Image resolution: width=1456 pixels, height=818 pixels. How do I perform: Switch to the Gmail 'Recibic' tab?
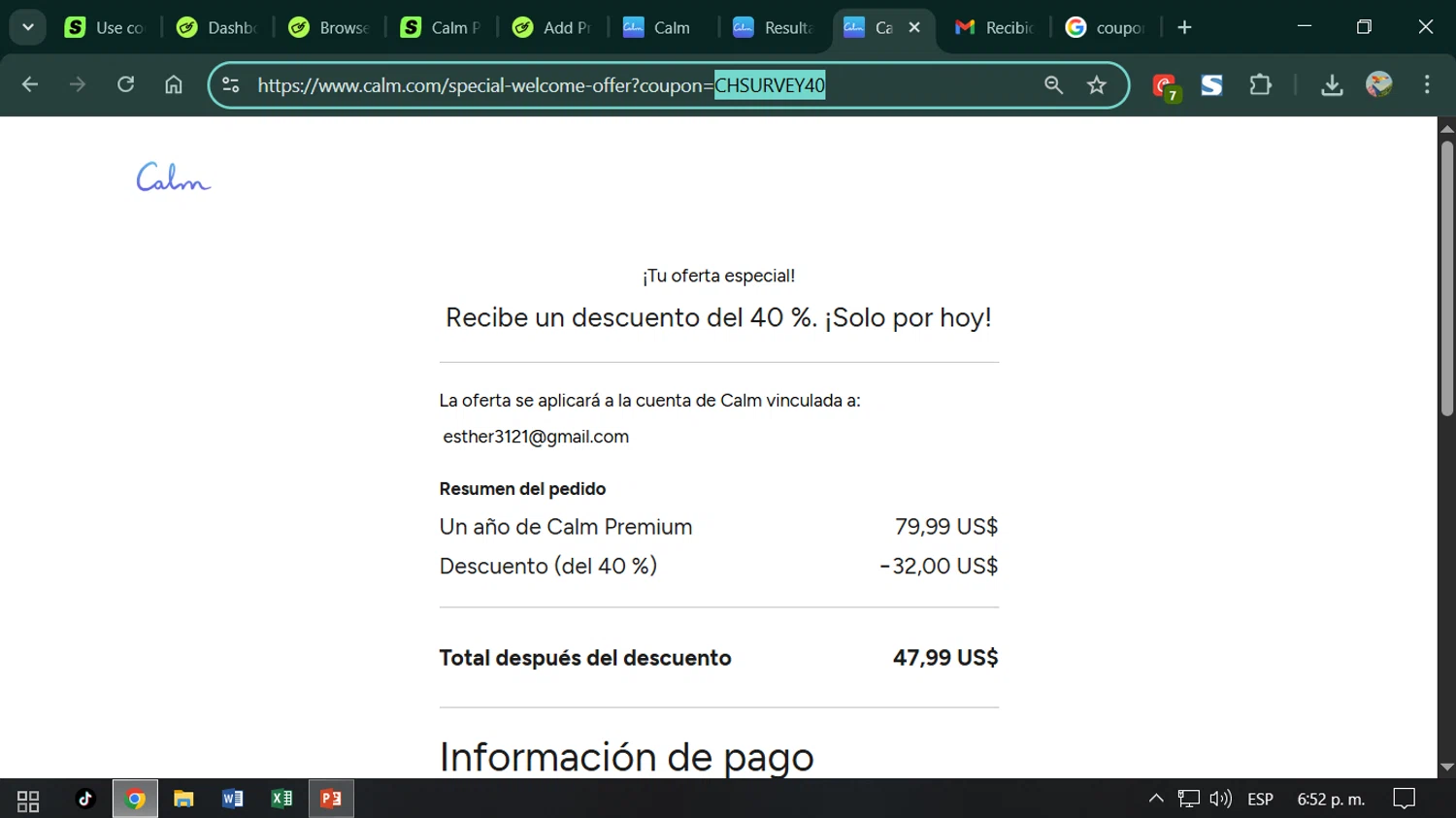[995, 27]
